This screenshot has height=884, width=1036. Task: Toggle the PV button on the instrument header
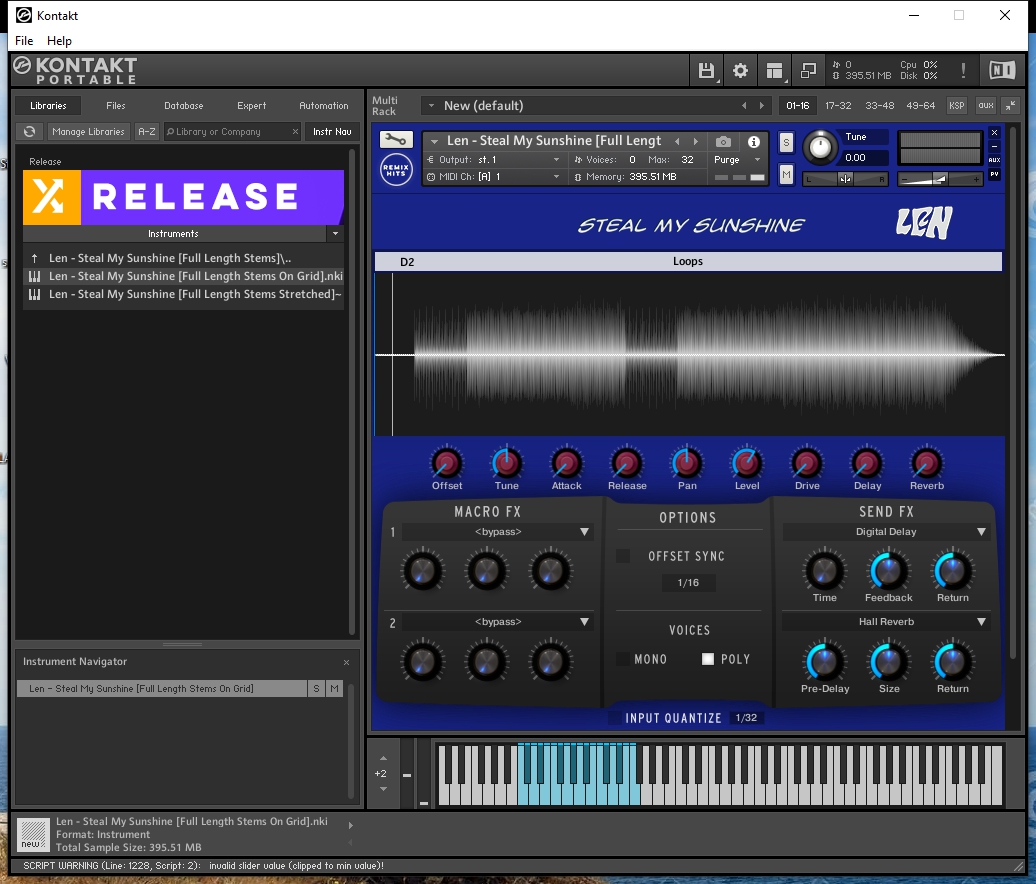tap(994, 174)
